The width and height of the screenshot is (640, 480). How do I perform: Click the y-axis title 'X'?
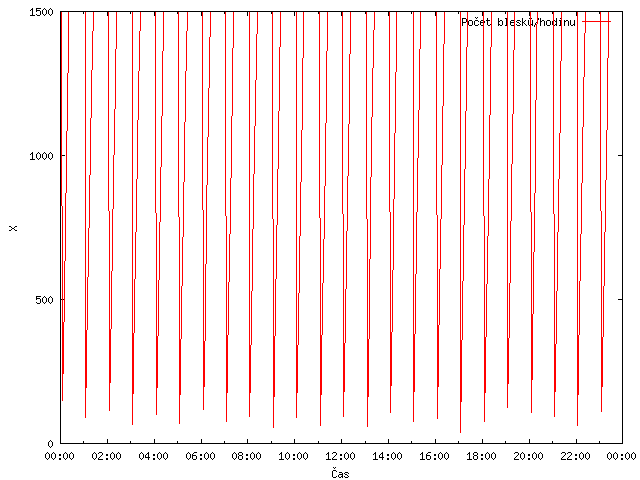tap(13, 228)
